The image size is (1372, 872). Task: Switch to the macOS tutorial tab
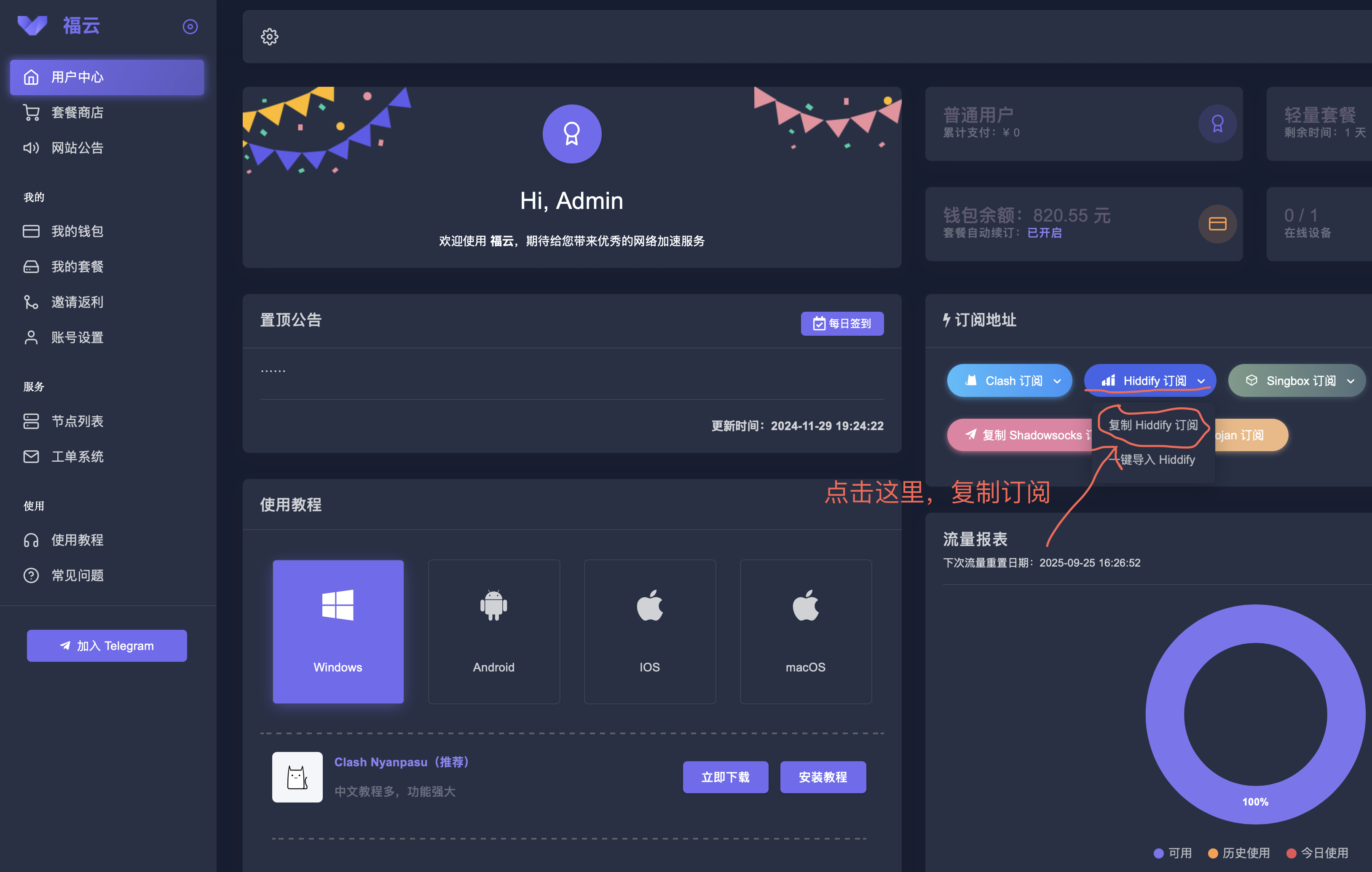805,631
